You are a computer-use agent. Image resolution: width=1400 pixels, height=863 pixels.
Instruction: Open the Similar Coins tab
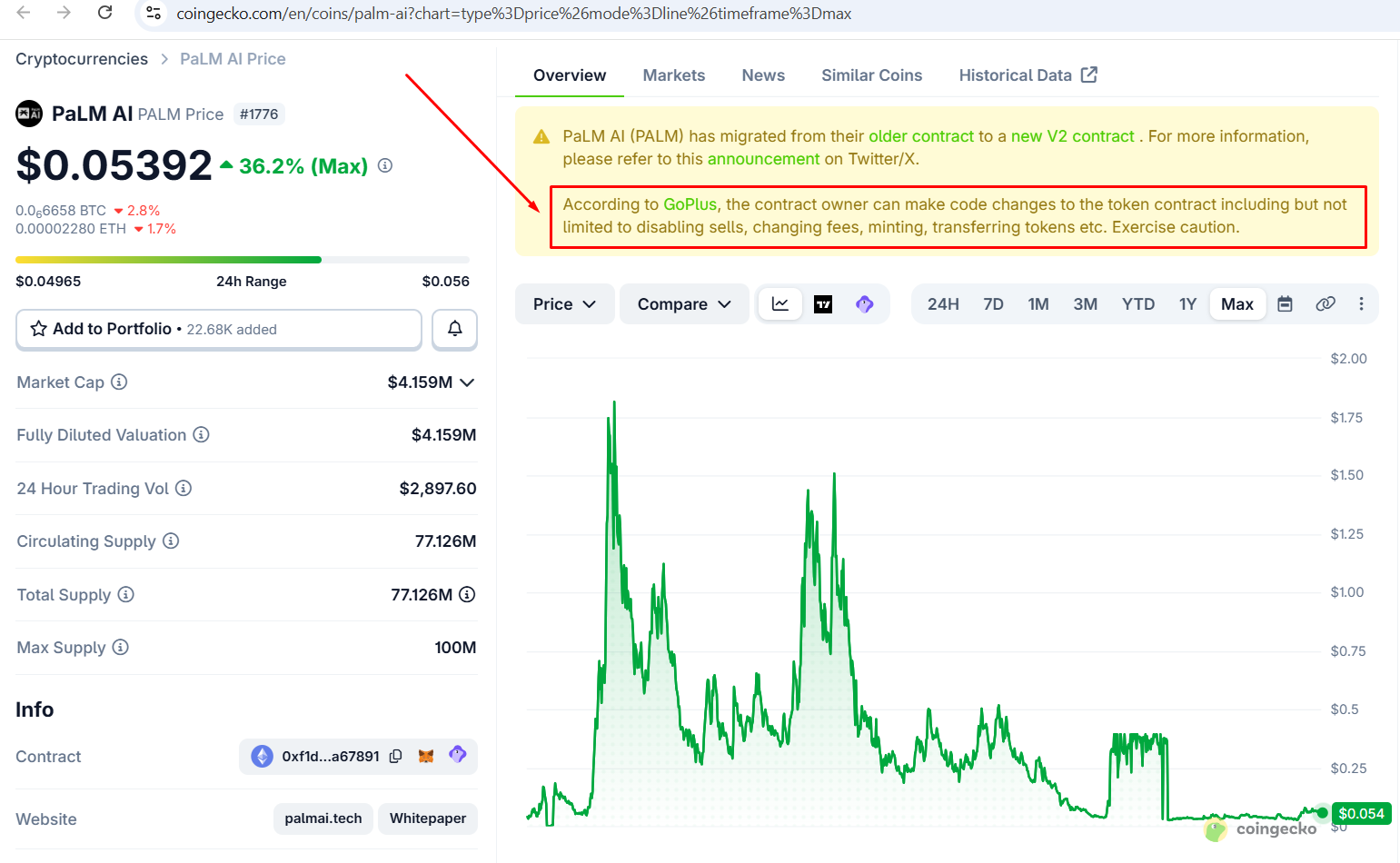(x=872, y=75)
